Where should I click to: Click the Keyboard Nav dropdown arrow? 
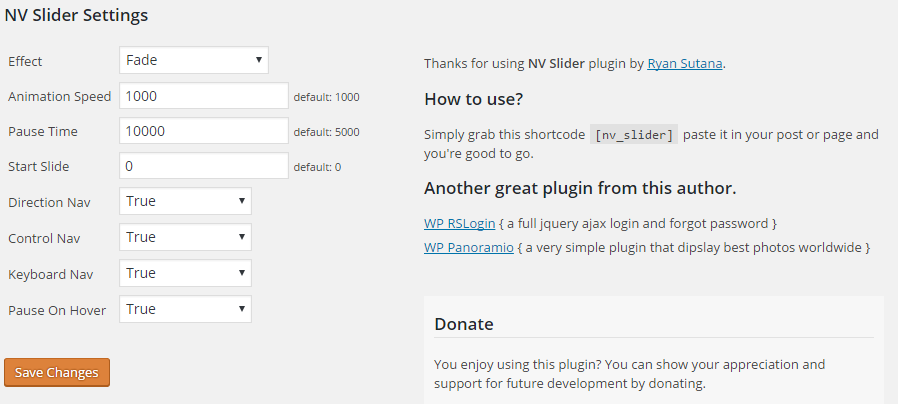click(x=242, y=273)
